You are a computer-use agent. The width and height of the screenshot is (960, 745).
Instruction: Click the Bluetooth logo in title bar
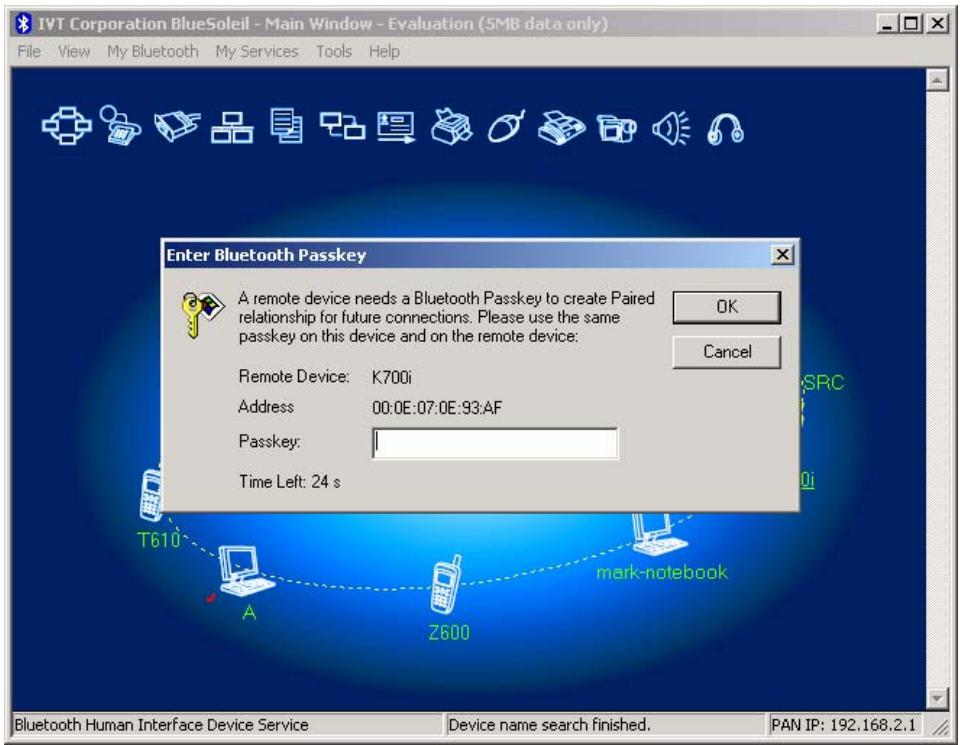tap(23, 24)
